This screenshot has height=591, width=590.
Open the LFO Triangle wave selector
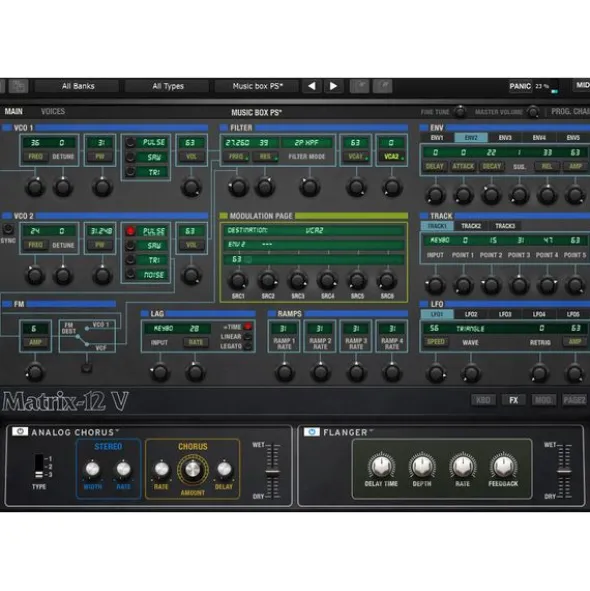pos(470,329)
